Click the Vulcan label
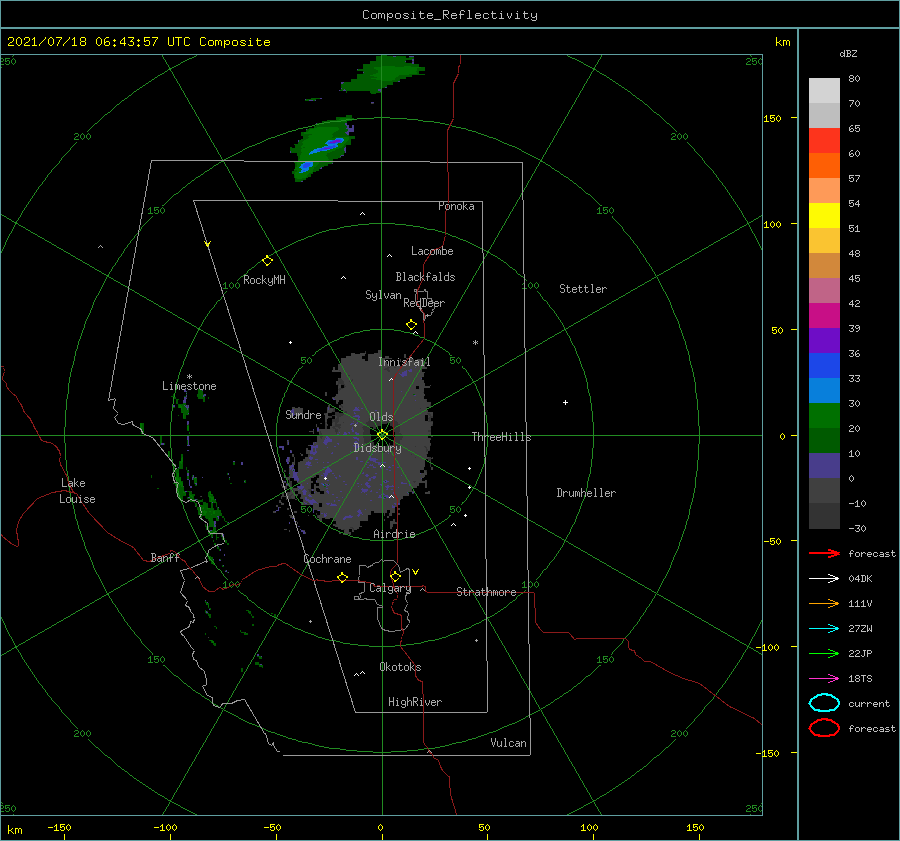The height and width of the screenshot is (841, 900). tap(509, 743)
